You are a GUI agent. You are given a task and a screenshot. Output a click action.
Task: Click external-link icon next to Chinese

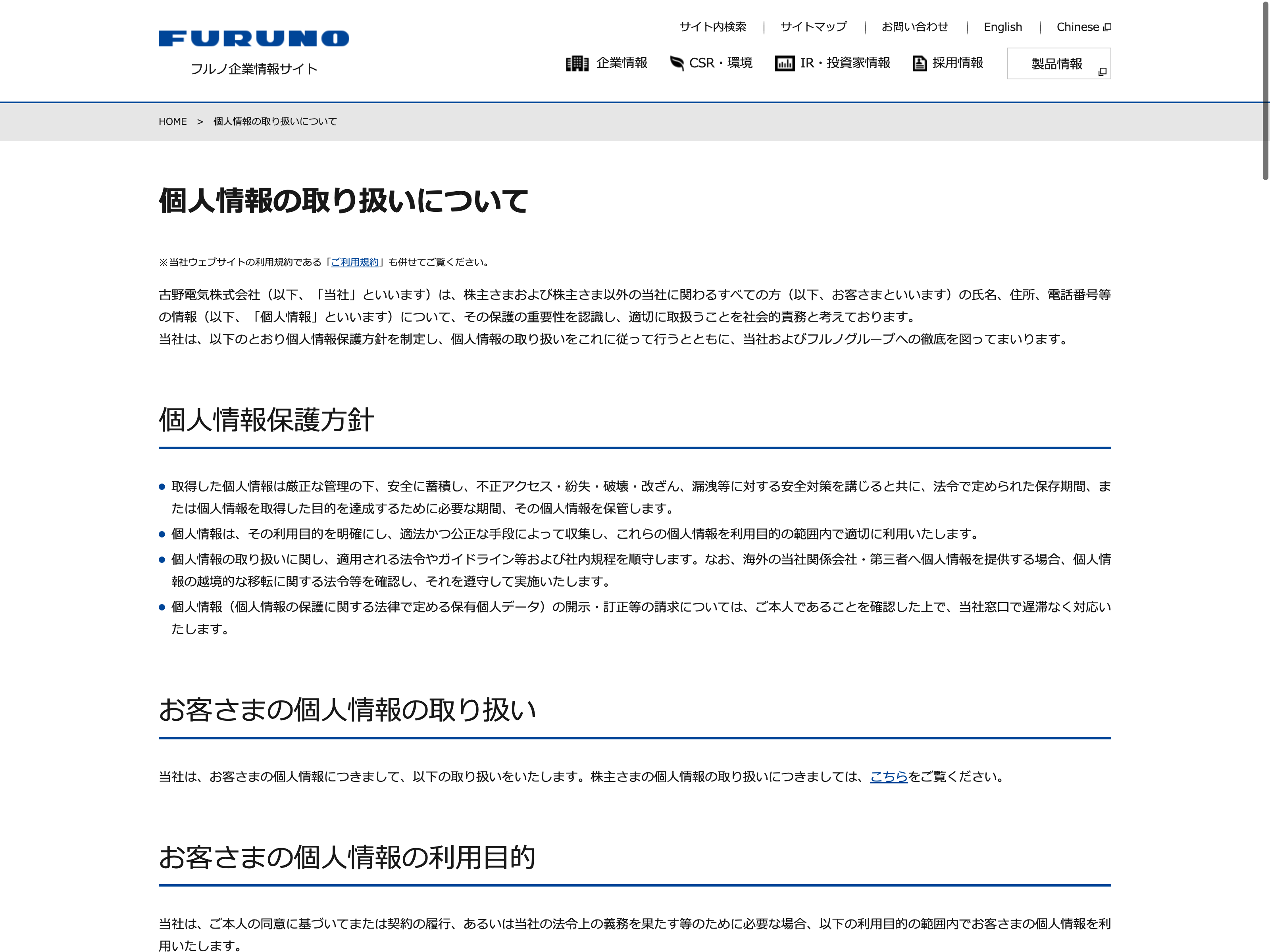coord(1108,27)
